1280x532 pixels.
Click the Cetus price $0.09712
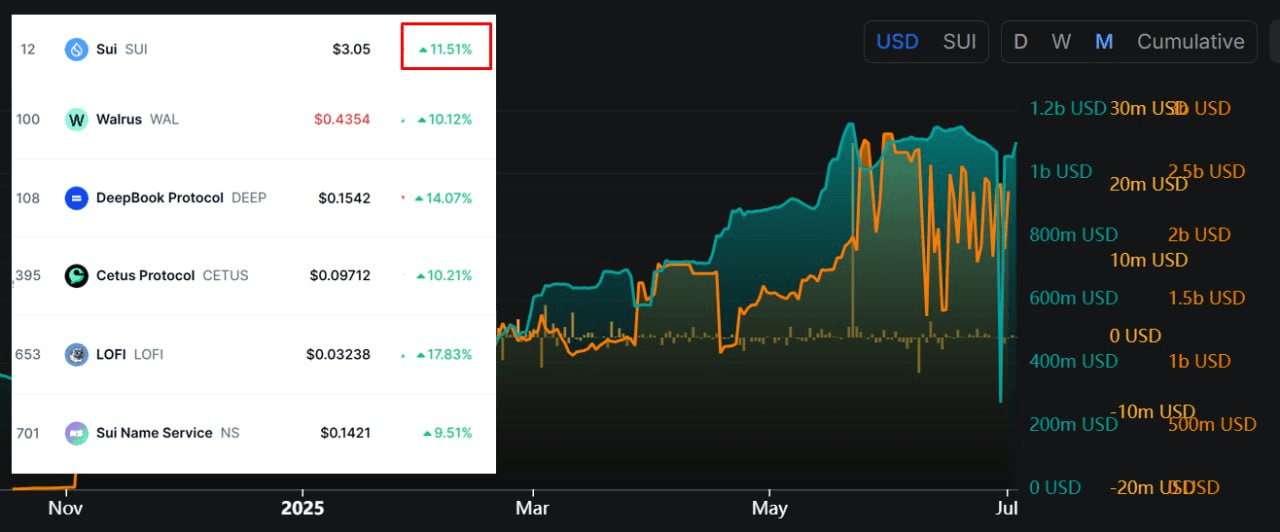click(x=340, y=276)
